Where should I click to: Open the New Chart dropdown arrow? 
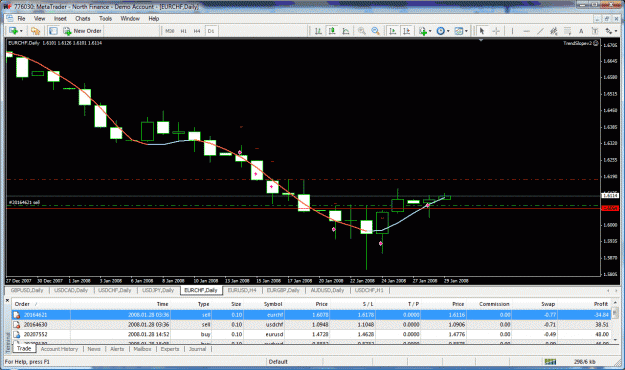click(21, 31)
